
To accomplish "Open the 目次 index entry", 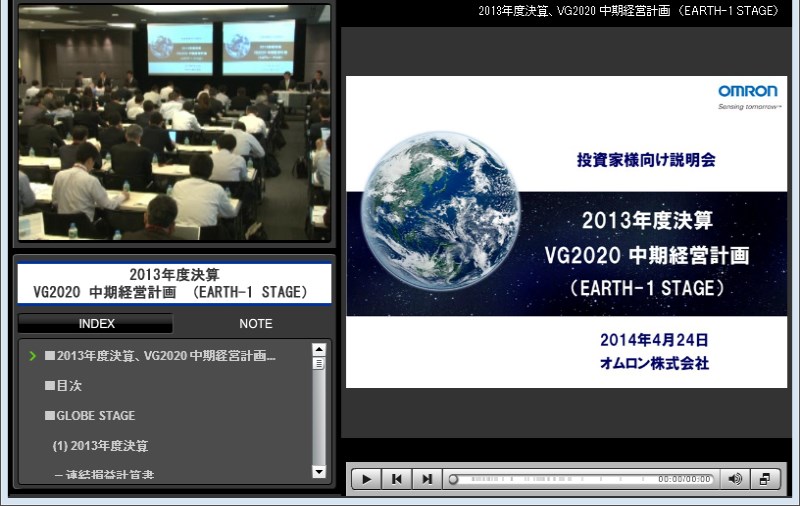I will pos(63,386).
